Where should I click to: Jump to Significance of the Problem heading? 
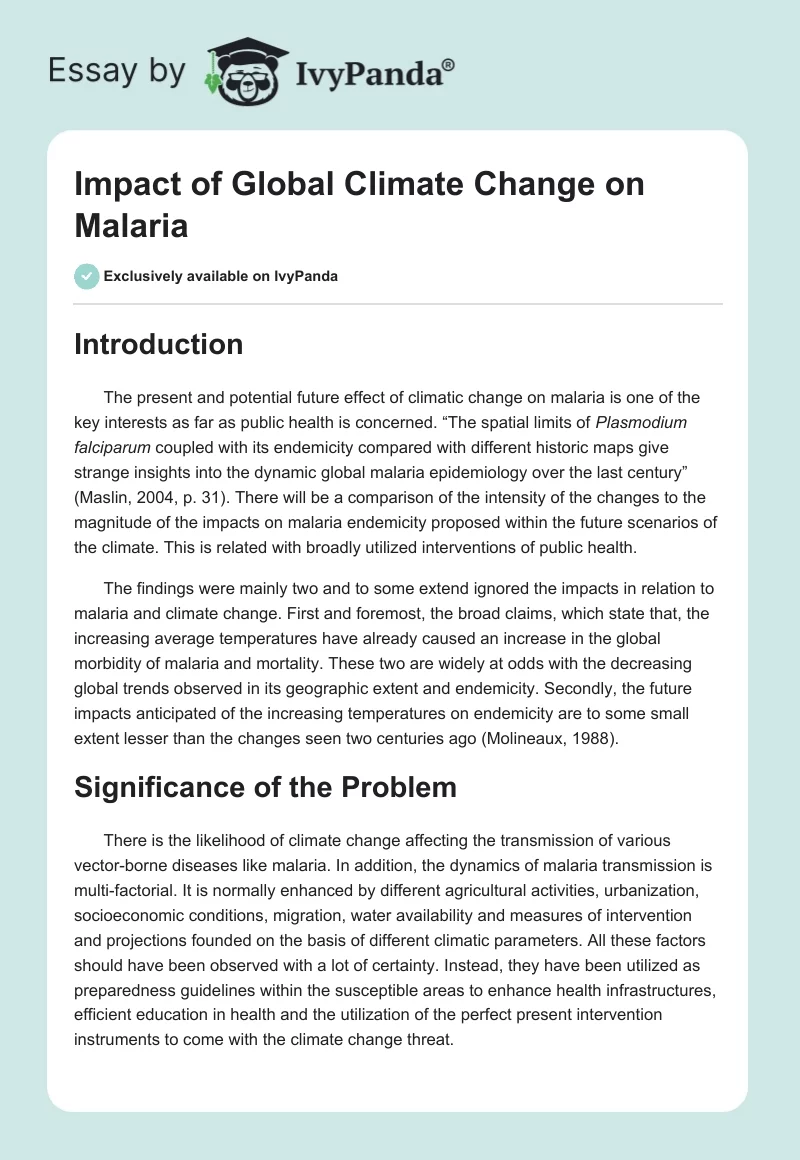point(266,787)
